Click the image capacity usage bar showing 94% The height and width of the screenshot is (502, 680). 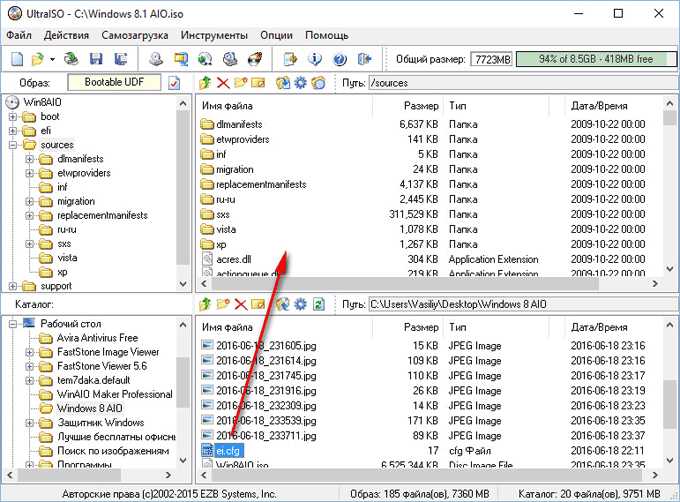click(596, 59)
